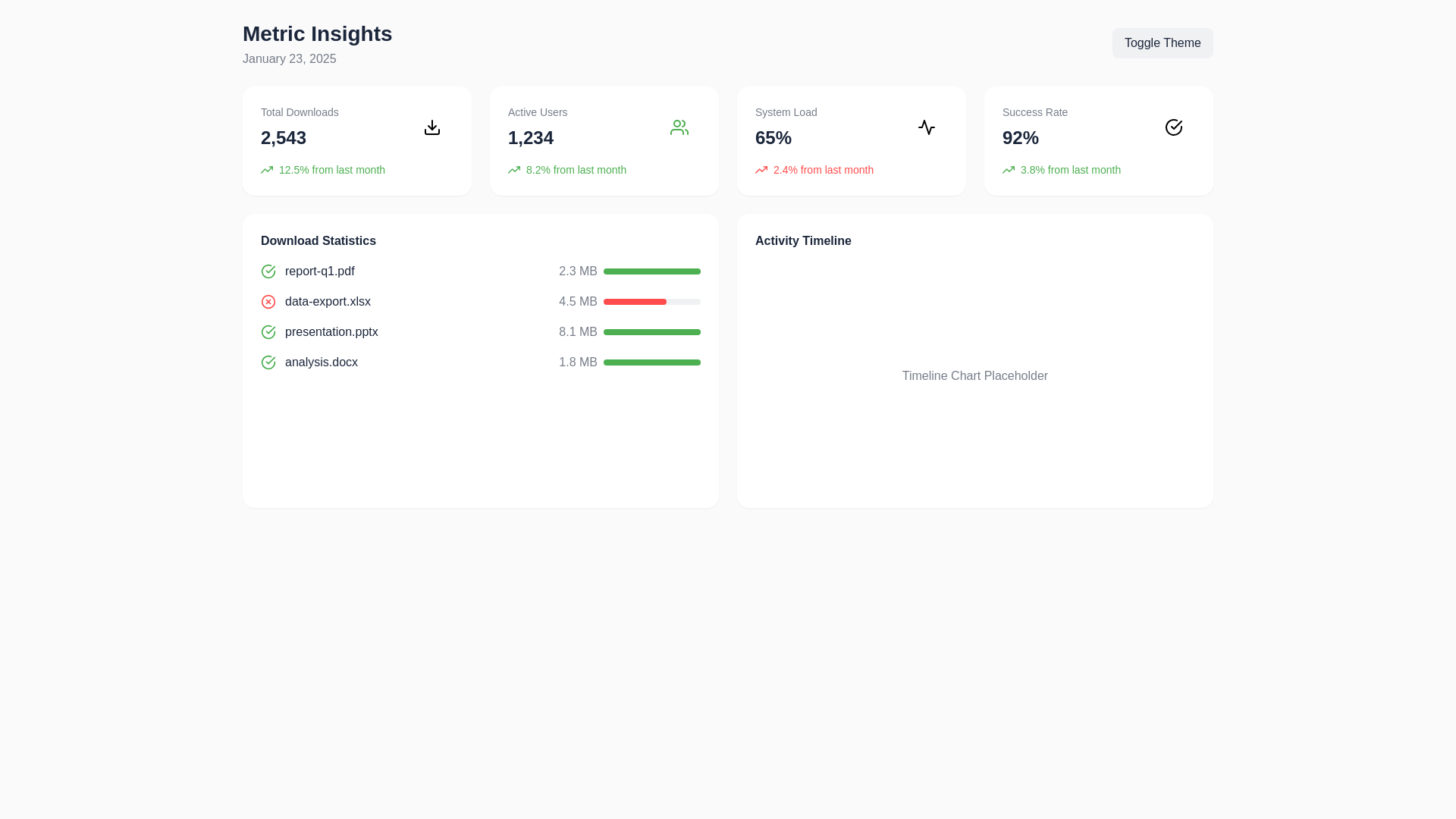
Task: Select the data-export.xlsx file entry
Action: 328,301
